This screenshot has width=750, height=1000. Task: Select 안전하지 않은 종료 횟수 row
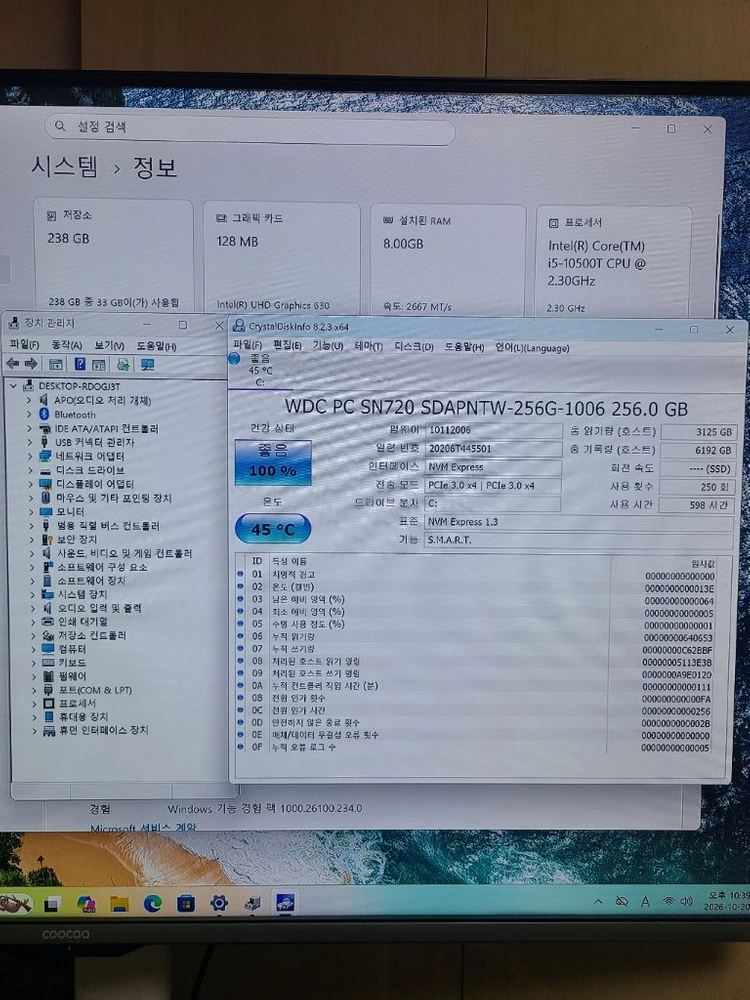[x=475, y=723]
